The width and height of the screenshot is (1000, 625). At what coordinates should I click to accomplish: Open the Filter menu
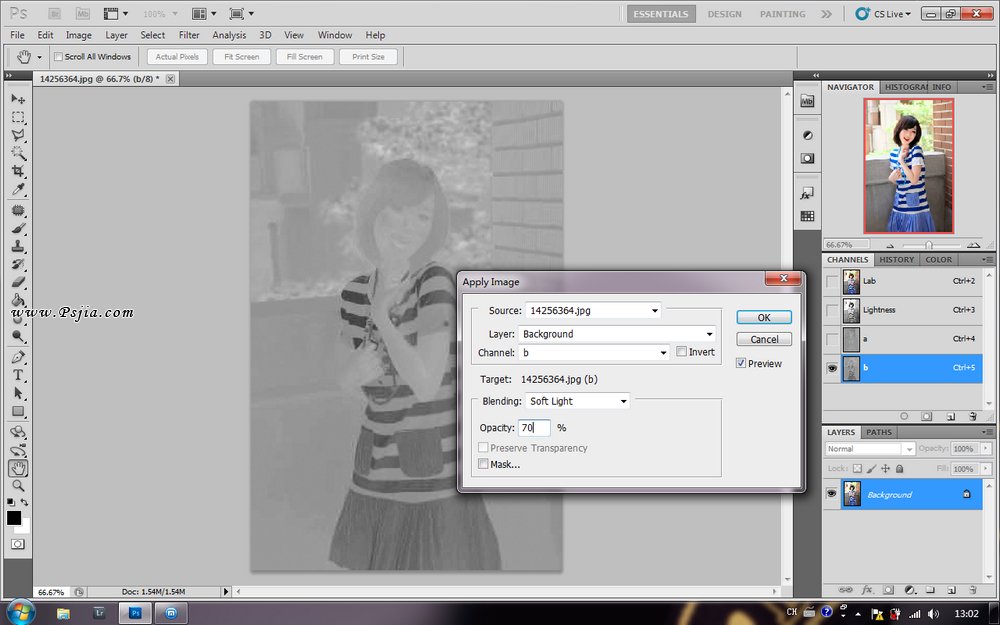[x=189, y=35]
